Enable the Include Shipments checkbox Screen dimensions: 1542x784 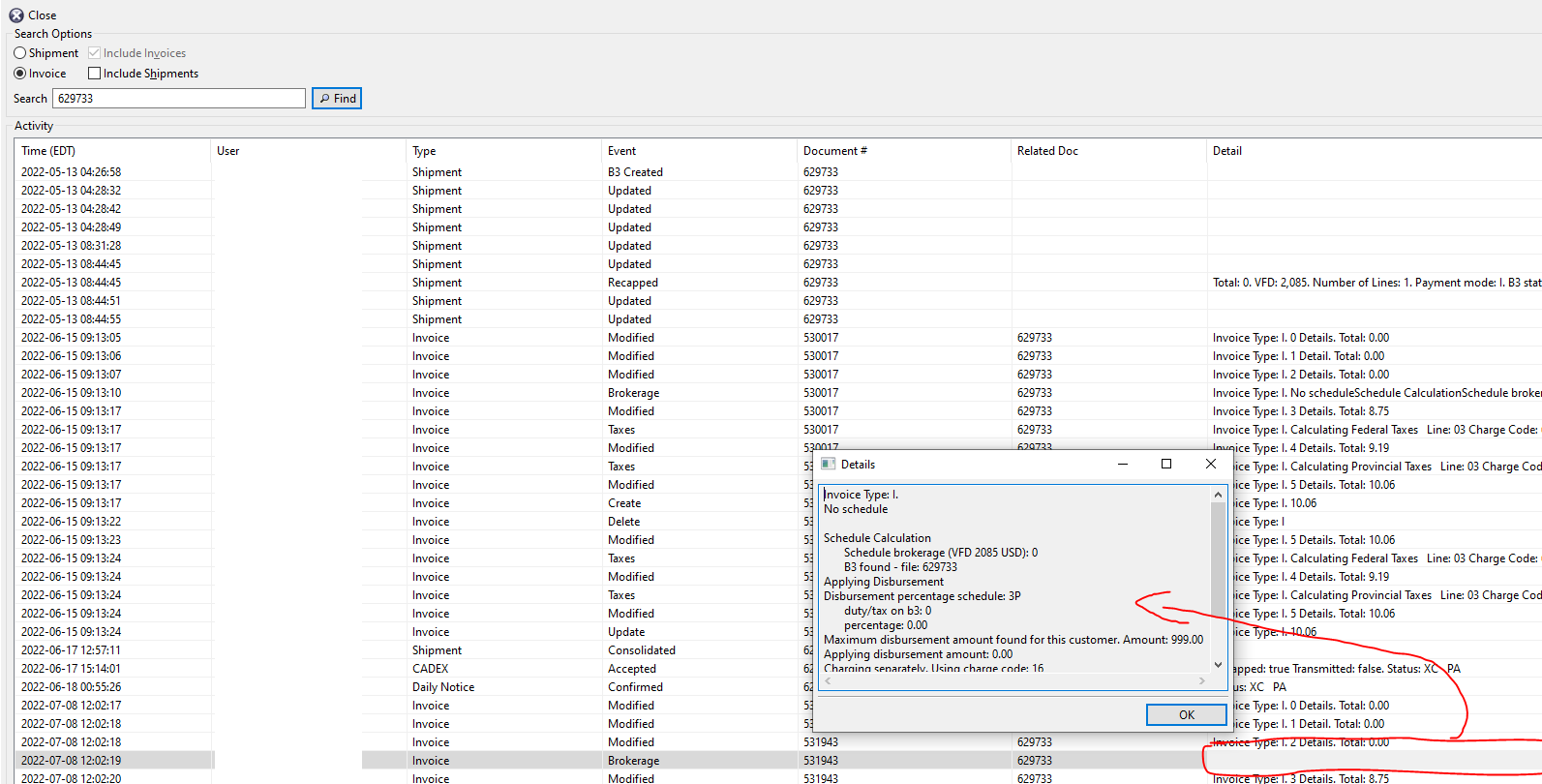94,74
